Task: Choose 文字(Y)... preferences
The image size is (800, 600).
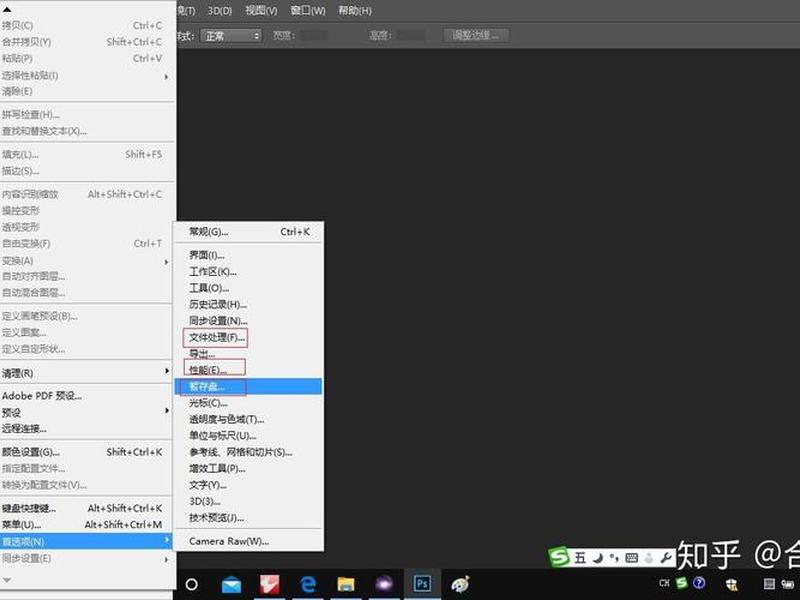Action: pyautogui.click(x=248, y=485)
